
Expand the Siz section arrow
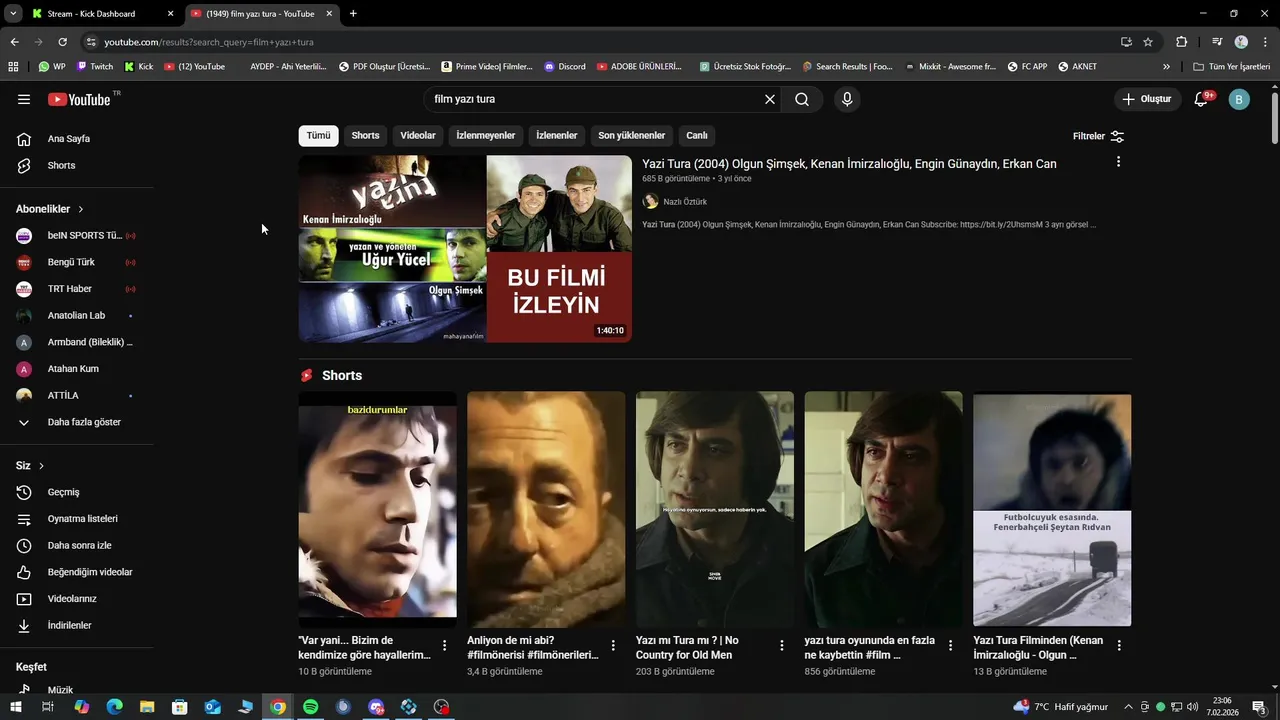41,466
